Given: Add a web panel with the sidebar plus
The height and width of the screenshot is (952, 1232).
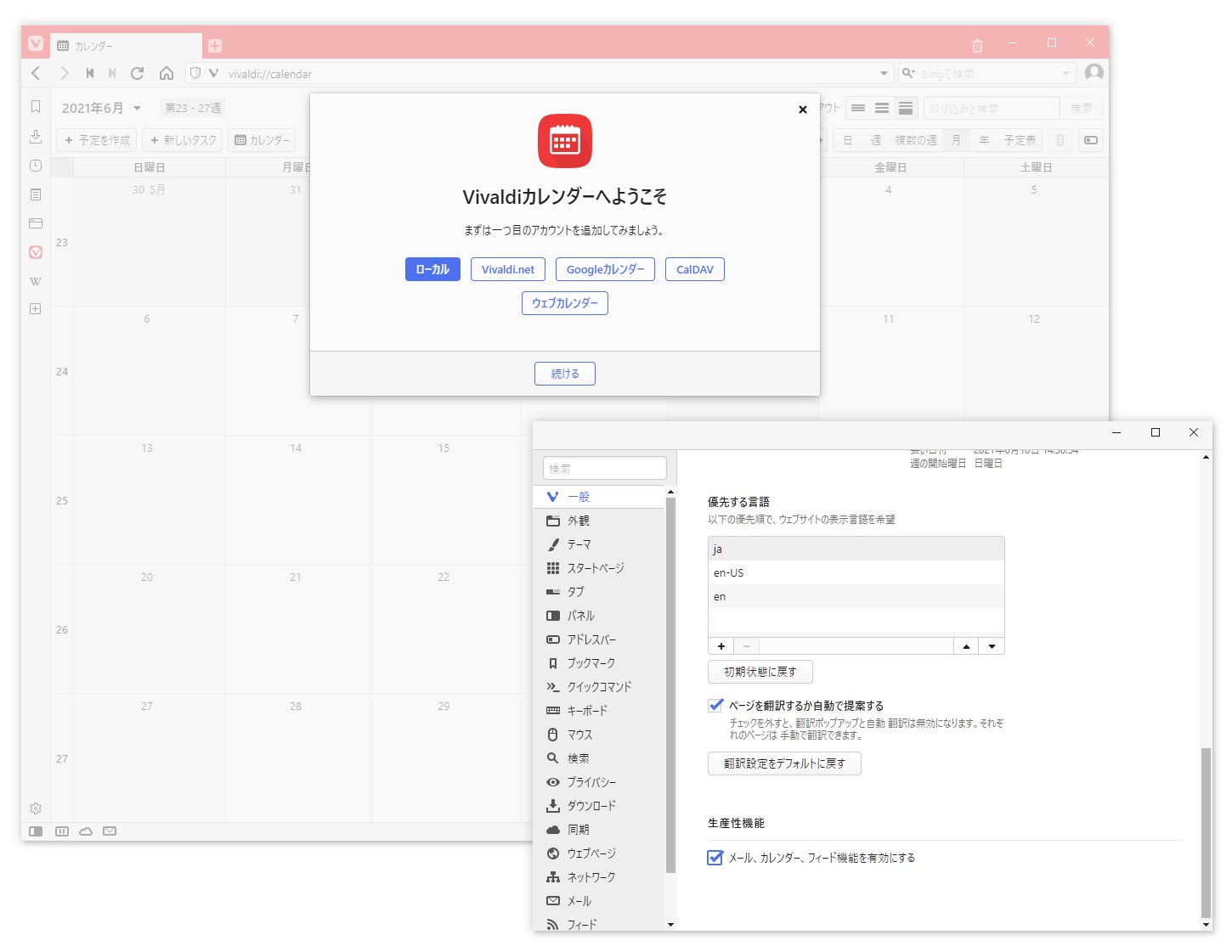Looking at the screenshot, I should click(36, 309).
